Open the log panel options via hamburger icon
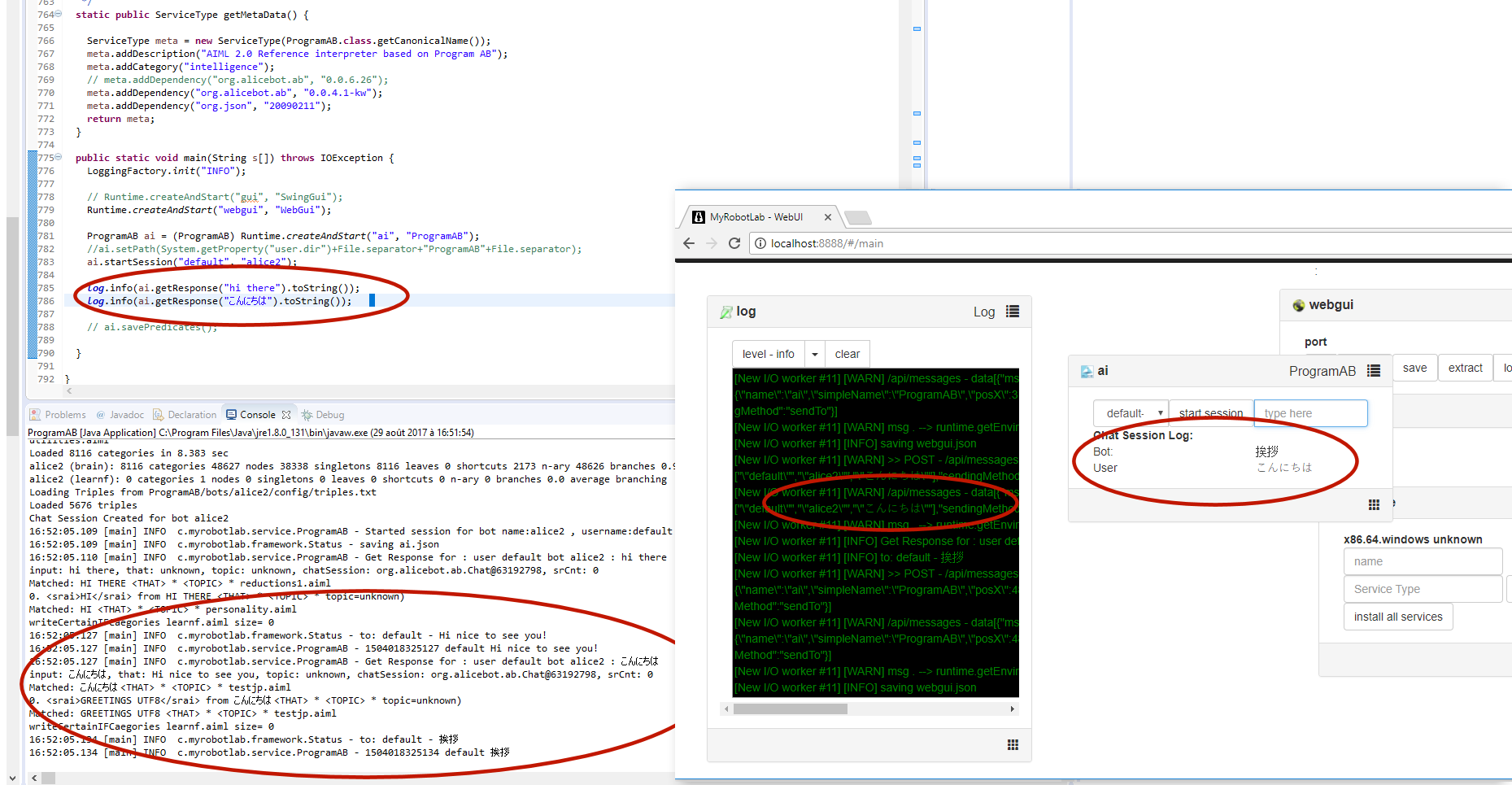 tap(1013, 311)
